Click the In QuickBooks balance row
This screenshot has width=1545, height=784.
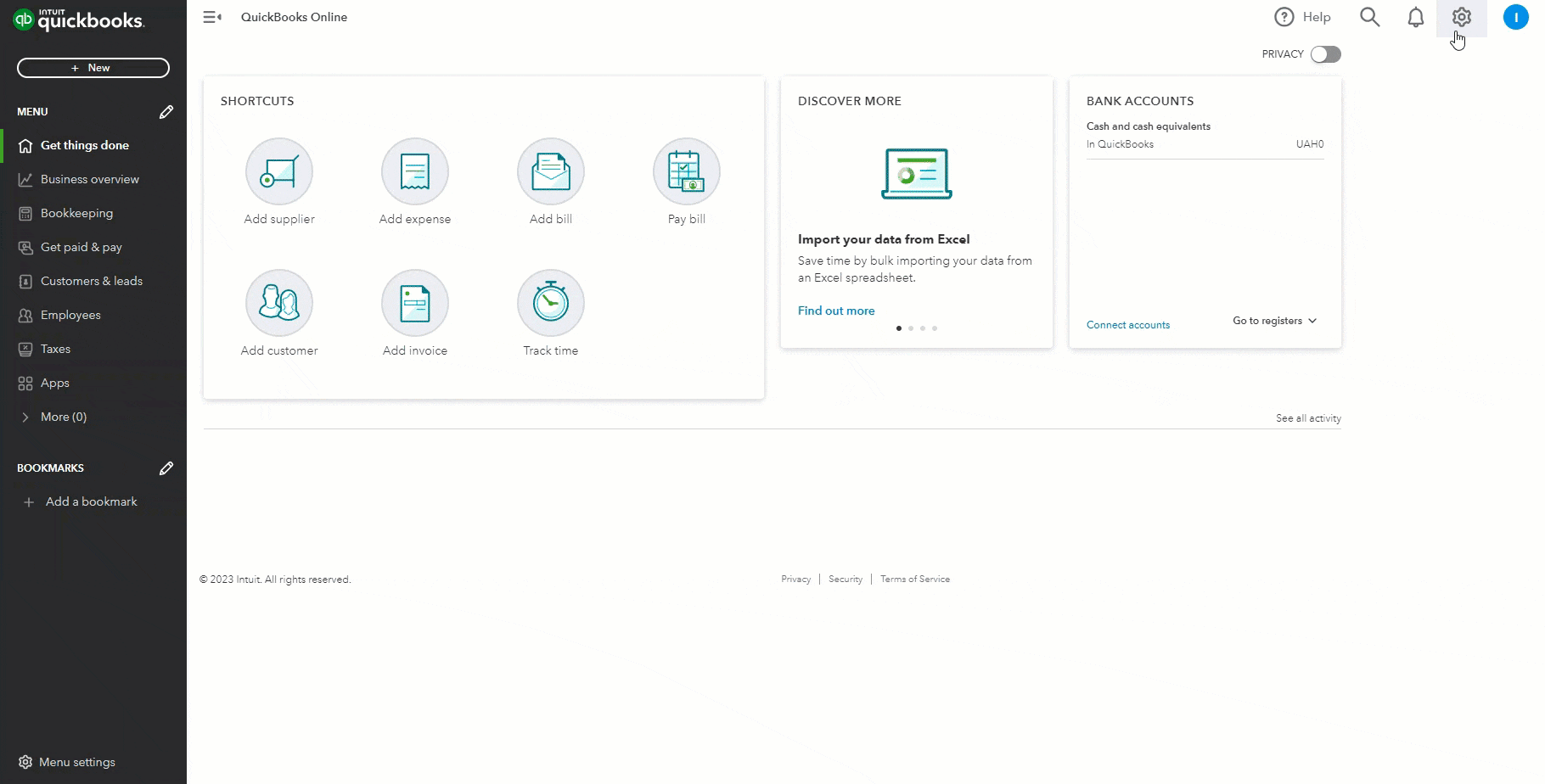click(1205, 144)
